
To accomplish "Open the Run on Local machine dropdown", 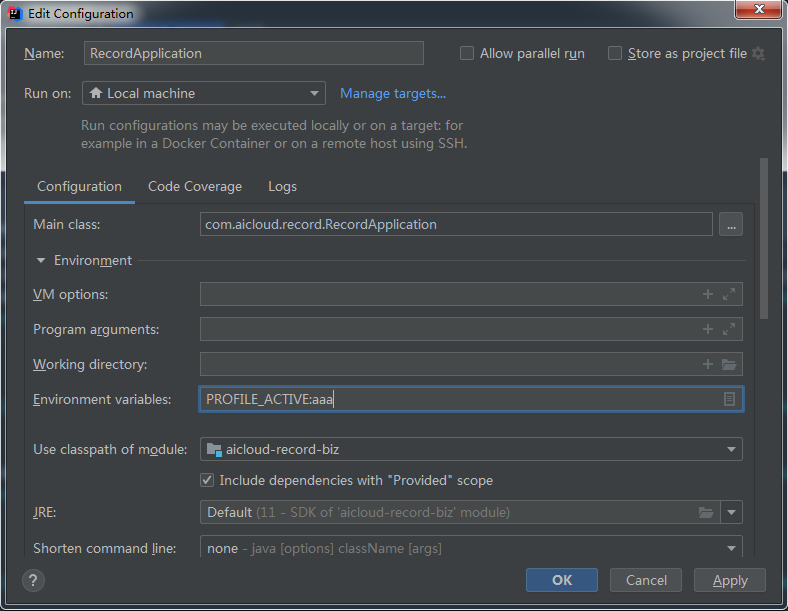I will tap(204, 93).
